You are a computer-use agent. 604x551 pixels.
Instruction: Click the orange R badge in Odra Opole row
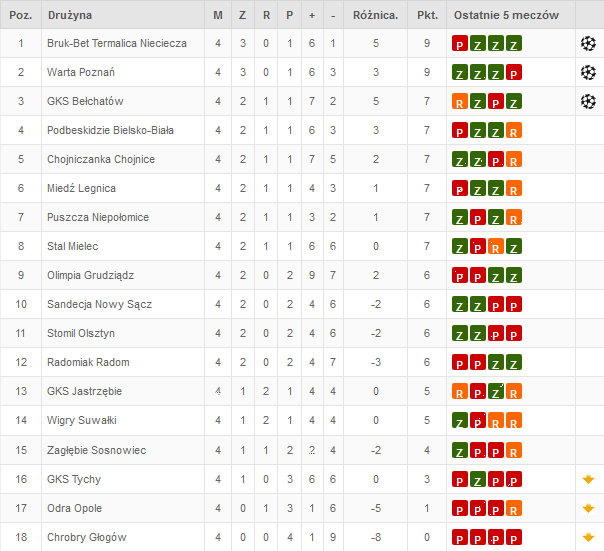pyautogui.click(x=514, y=508)
